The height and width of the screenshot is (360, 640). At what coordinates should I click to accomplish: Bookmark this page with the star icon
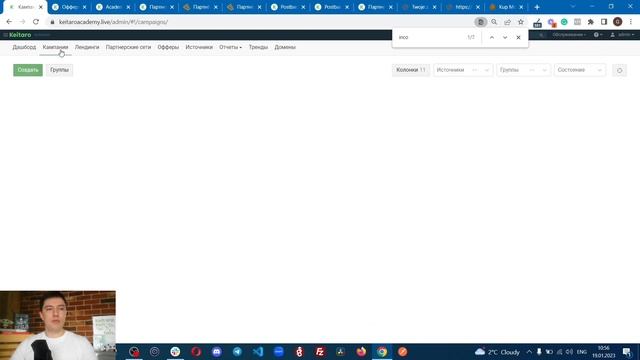[x=521, y=22]
